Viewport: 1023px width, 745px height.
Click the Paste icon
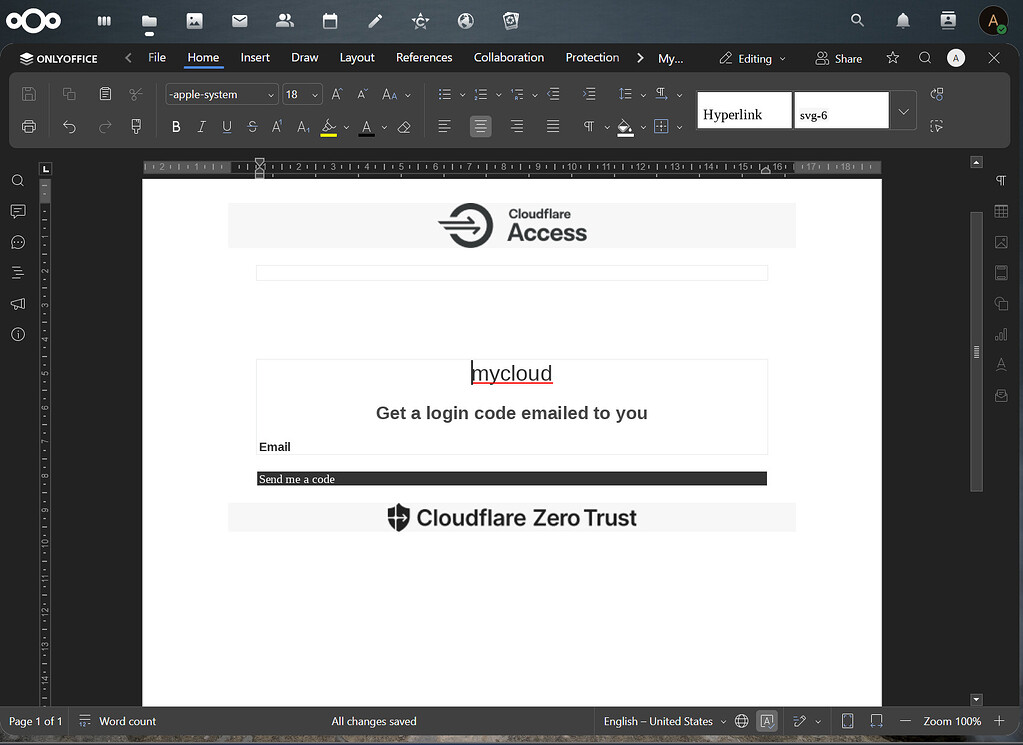[104, 94]
